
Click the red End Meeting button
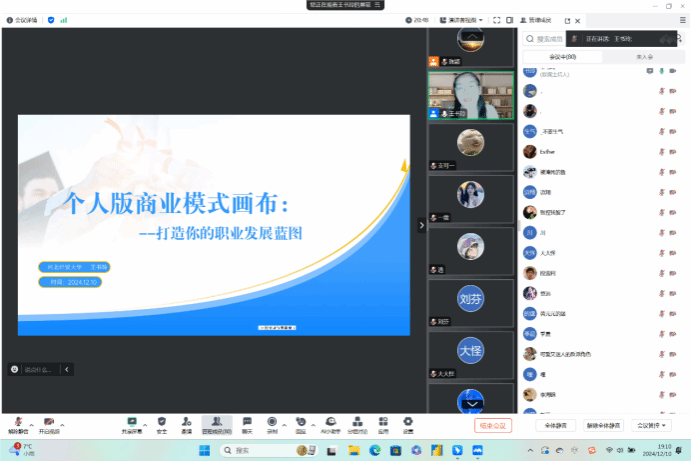(493, 426)
